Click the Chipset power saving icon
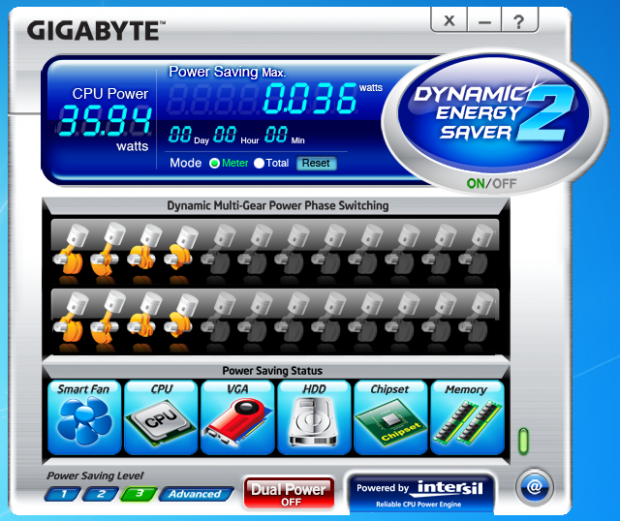The width and height of the screenshot is (620, 521). coord(391,417)
